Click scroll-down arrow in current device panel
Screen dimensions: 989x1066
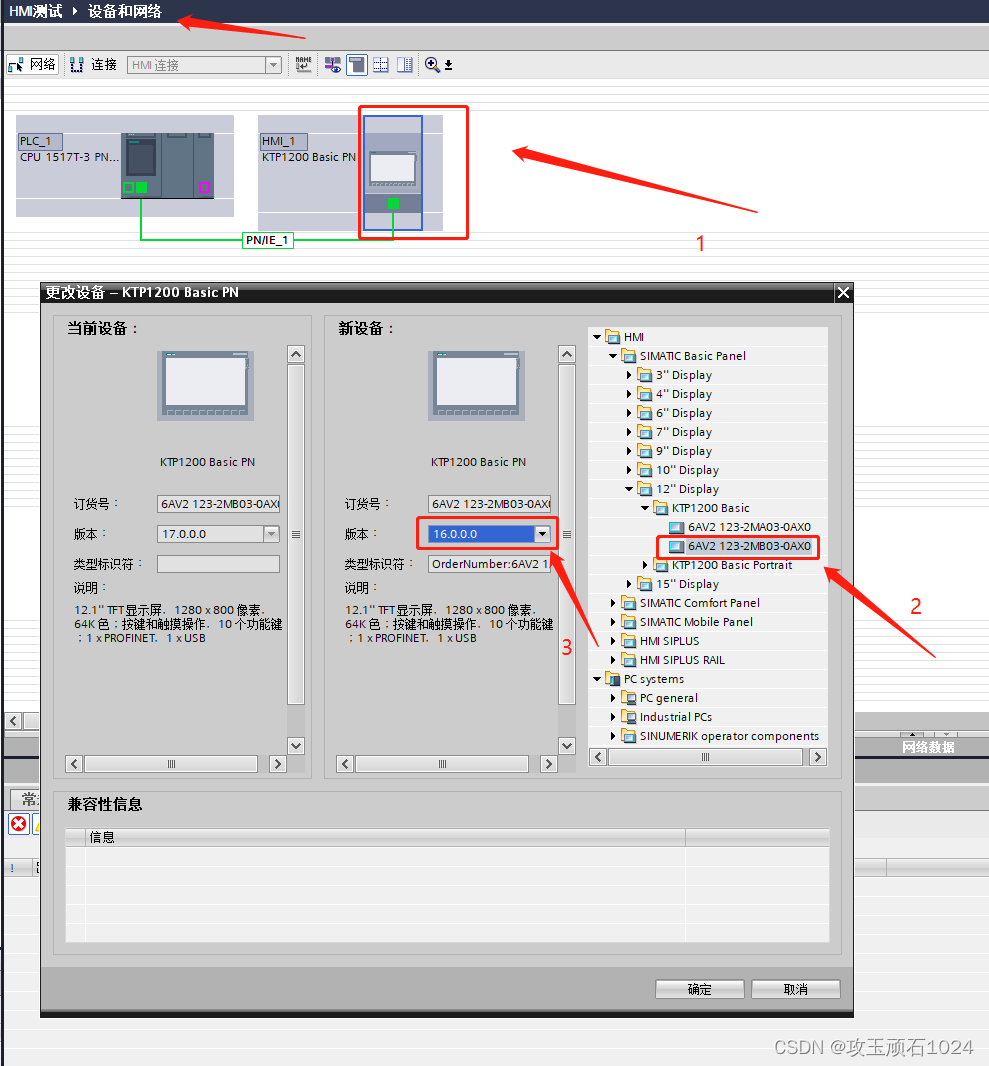coord(296,745)
